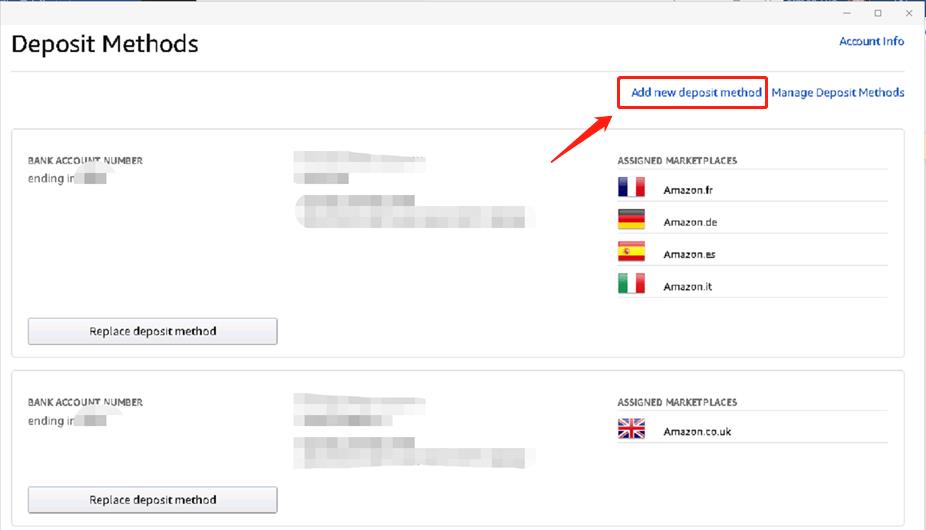
Task: Click Add new deposit method link
Action: tap(696, 92)
